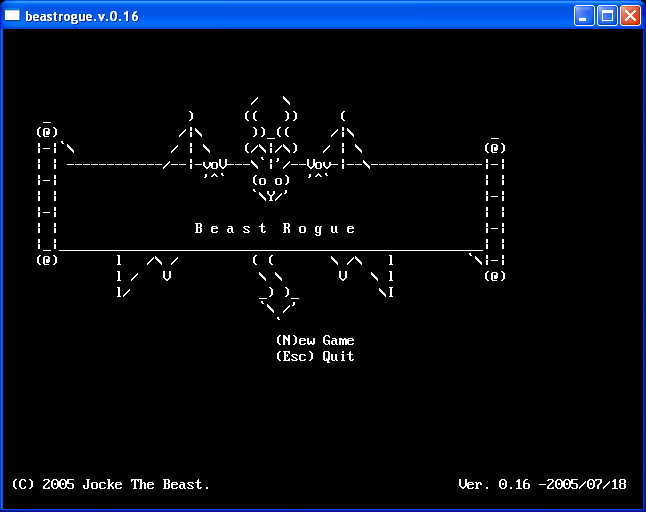Click the beastrogue.v.0.16 title text
This screenshot has height=512, width=646.
coord(82,16)
